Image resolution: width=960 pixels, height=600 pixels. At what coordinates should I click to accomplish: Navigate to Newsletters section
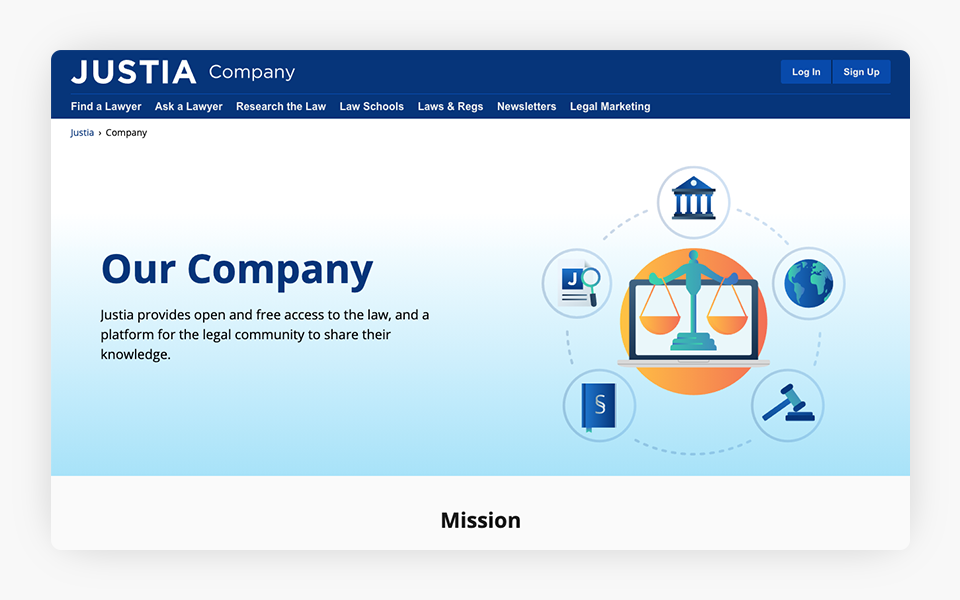(526, 107)
